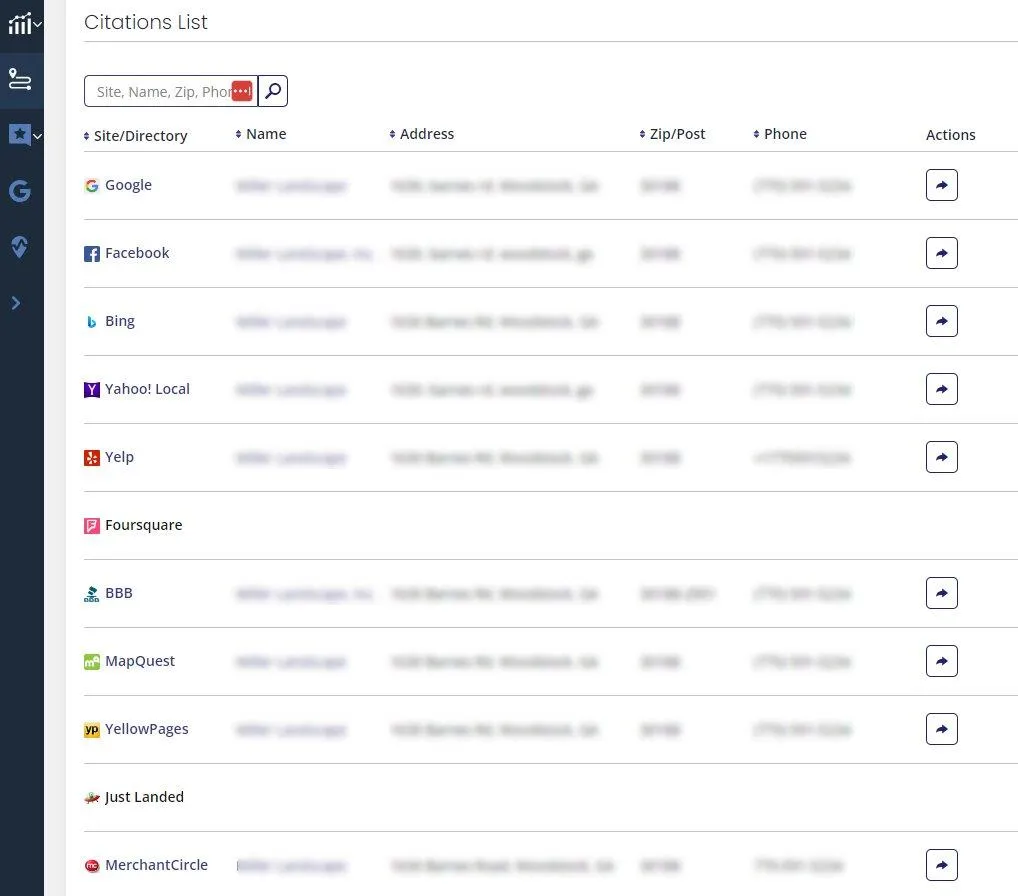Open the Google G sidebar icon
1018x896 pixels.
point(19,191)
